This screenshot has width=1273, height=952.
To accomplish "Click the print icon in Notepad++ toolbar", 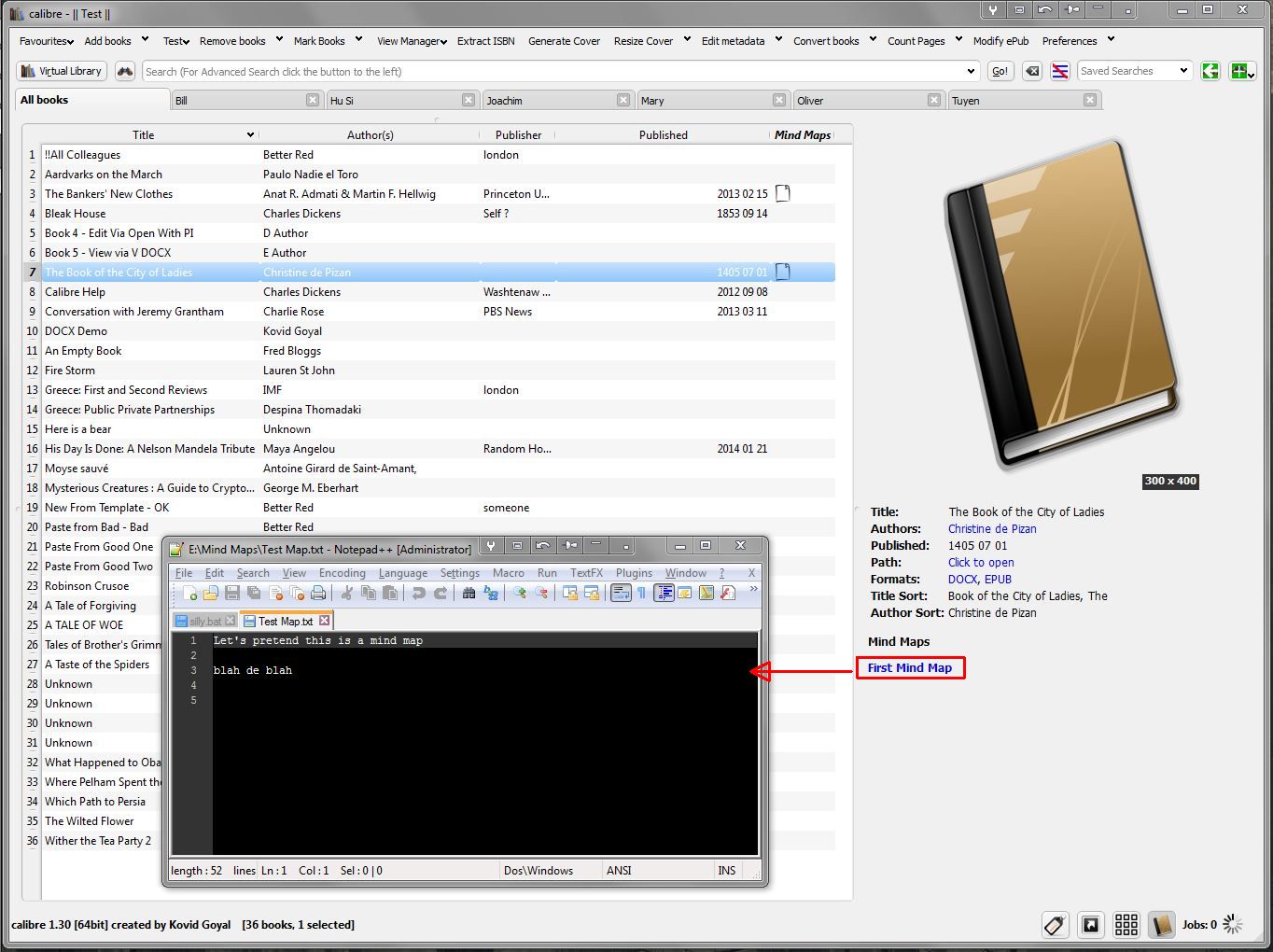I will (318, 594).
